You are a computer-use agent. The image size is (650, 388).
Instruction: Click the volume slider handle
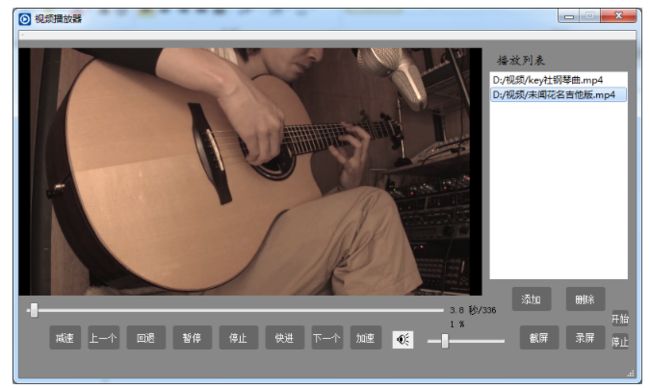point(445,341)
